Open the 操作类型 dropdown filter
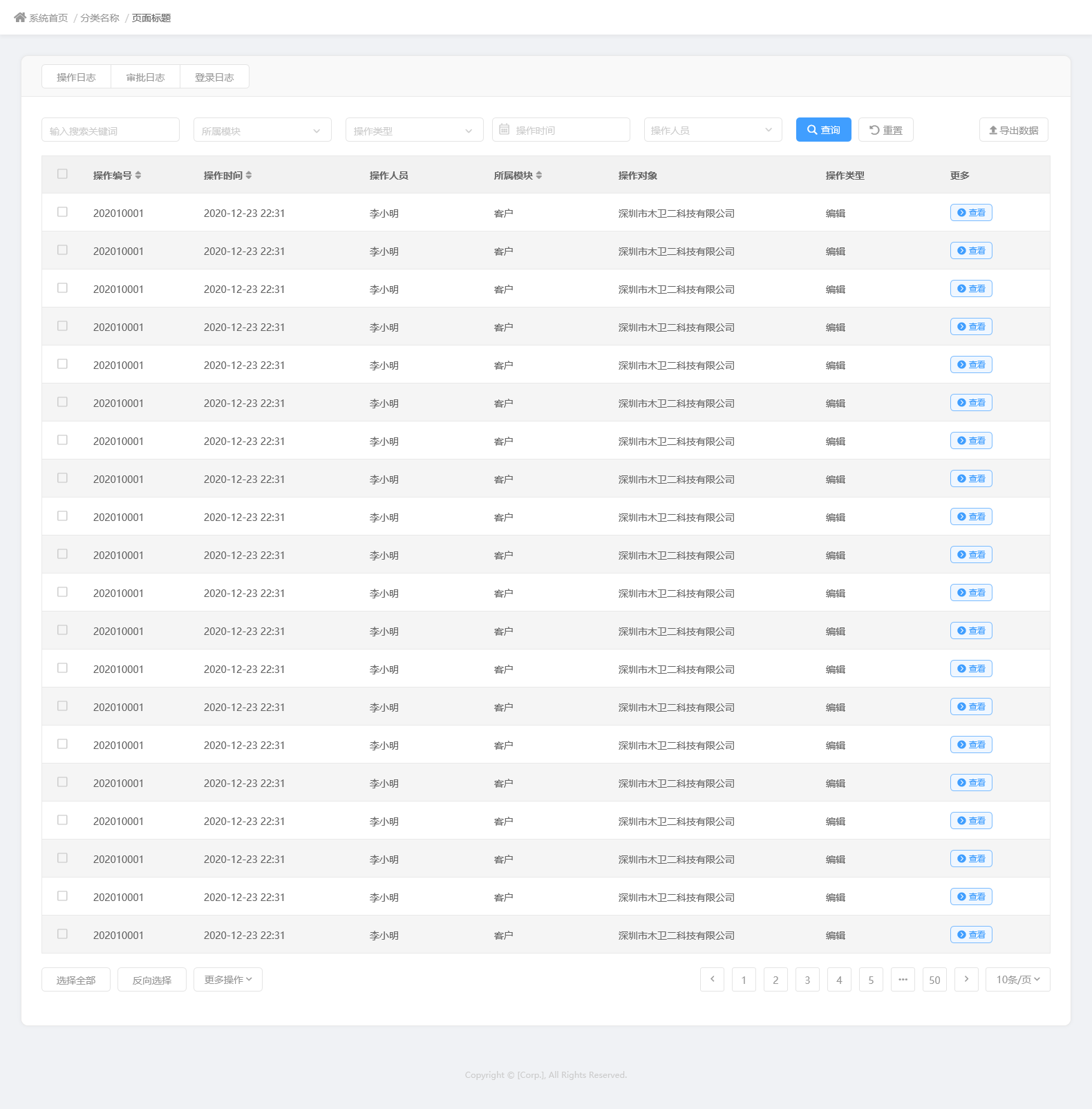This screenshot has height=1109, width=1092. pyautogui.click(x=415, y=130)
